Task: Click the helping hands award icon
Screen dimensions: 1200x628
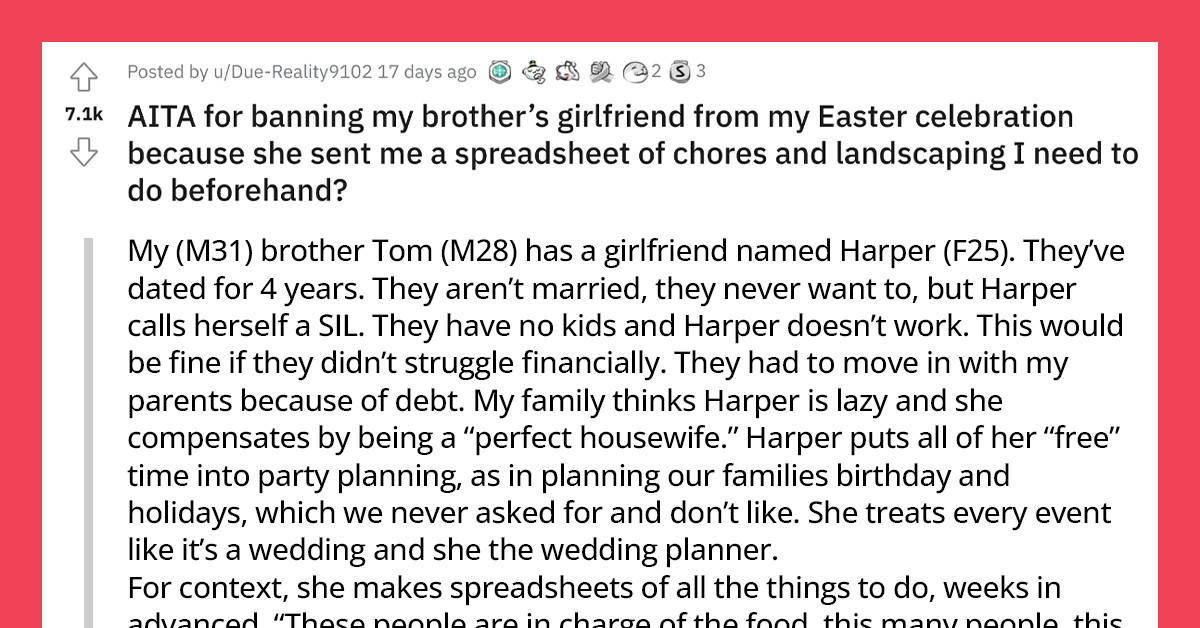Action: pyautogui.click(x=601, y=72)
